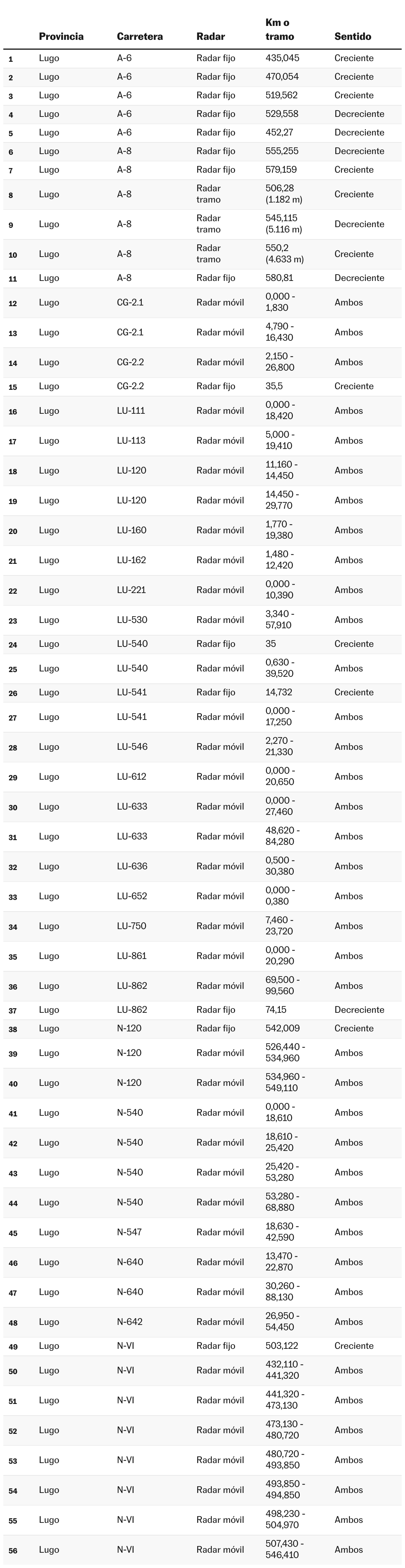Click the LU-160 carretera cell
The width and height of the screenshot is (405, 1568).
(131, 530)
